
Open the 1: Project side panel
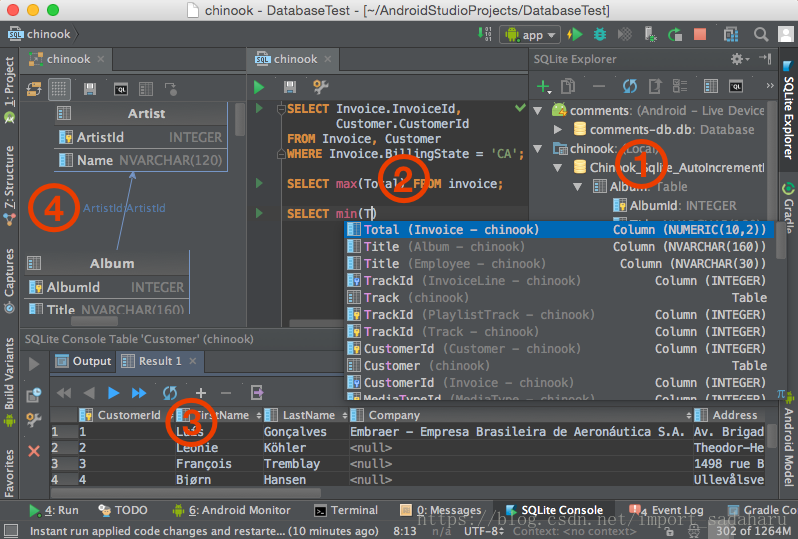coord(9,90)
